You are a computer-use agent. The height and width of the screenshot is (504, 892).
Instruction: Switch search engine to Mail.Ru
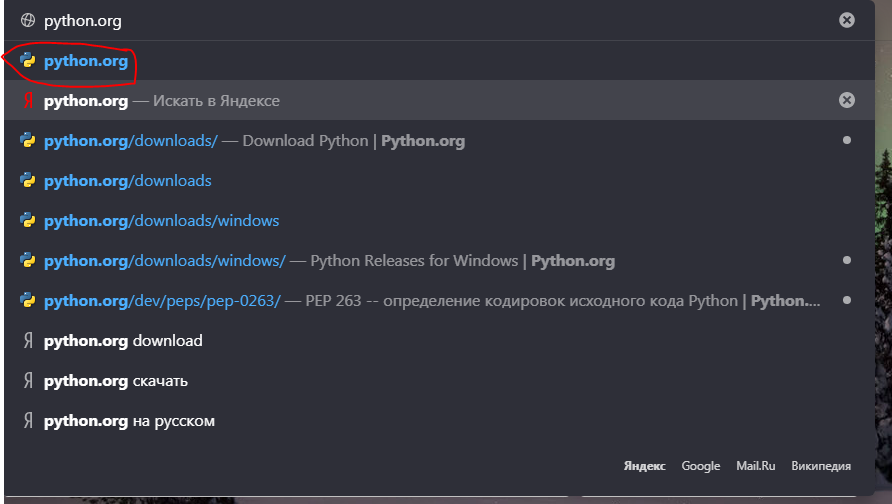point(755,466)
